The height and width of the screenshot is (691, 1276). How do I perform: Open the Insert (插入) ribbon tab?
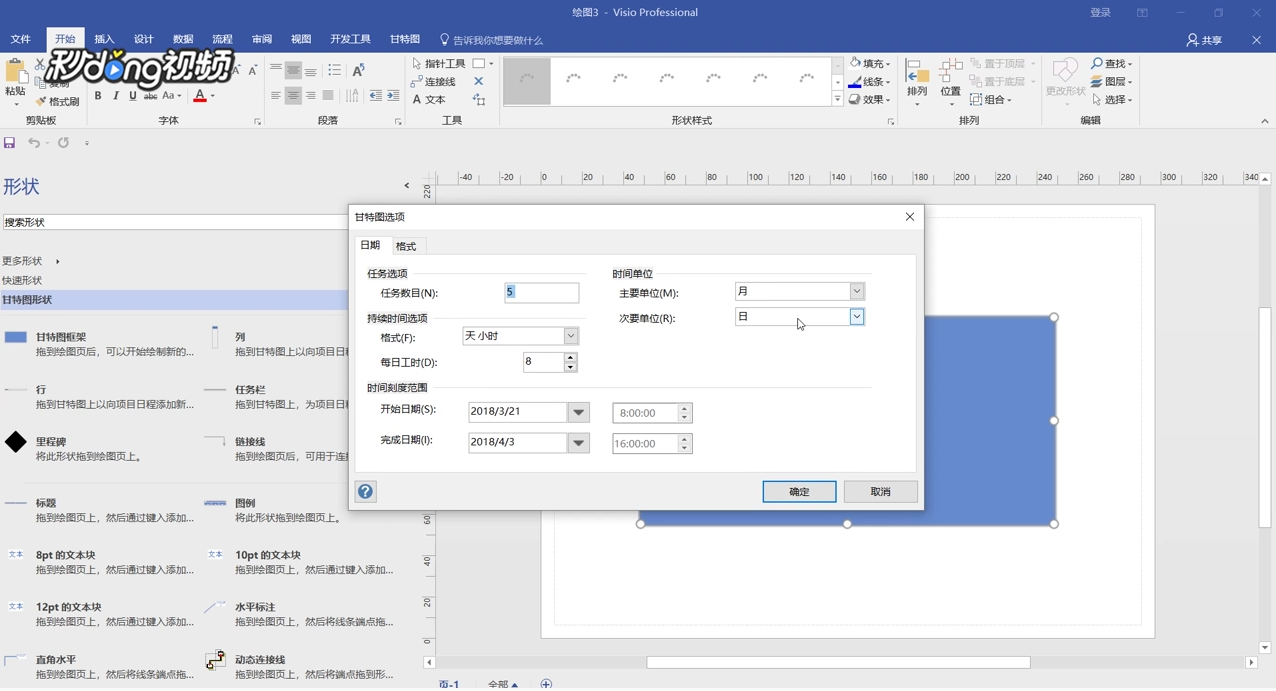[x=104, y=39]
